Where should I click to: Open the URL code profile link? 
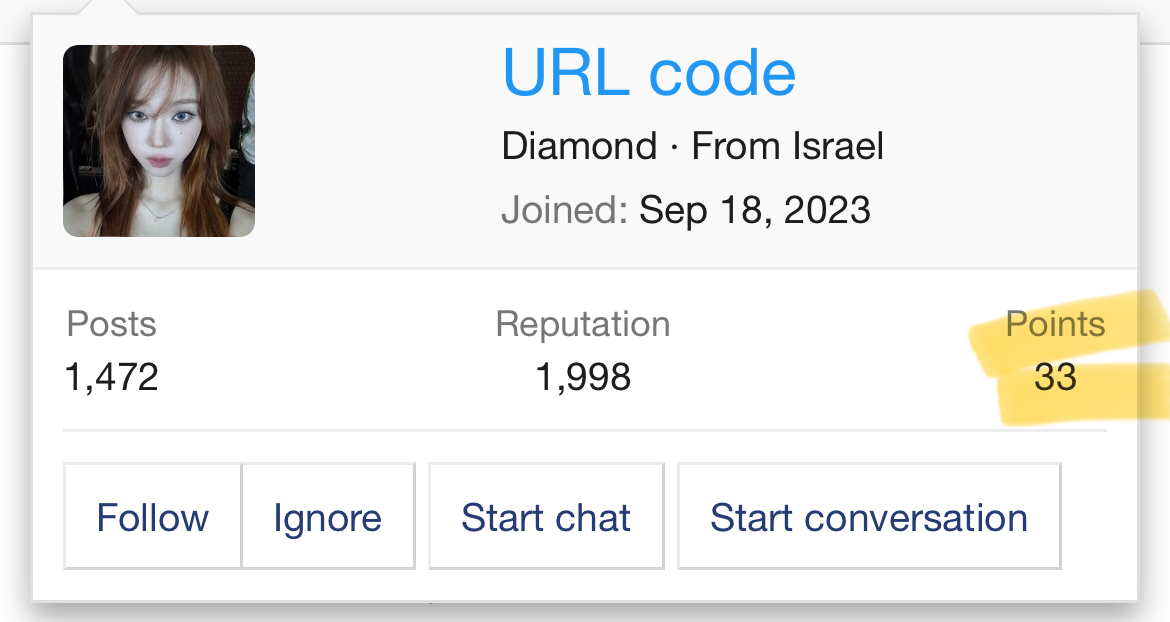tap(648, 73)
